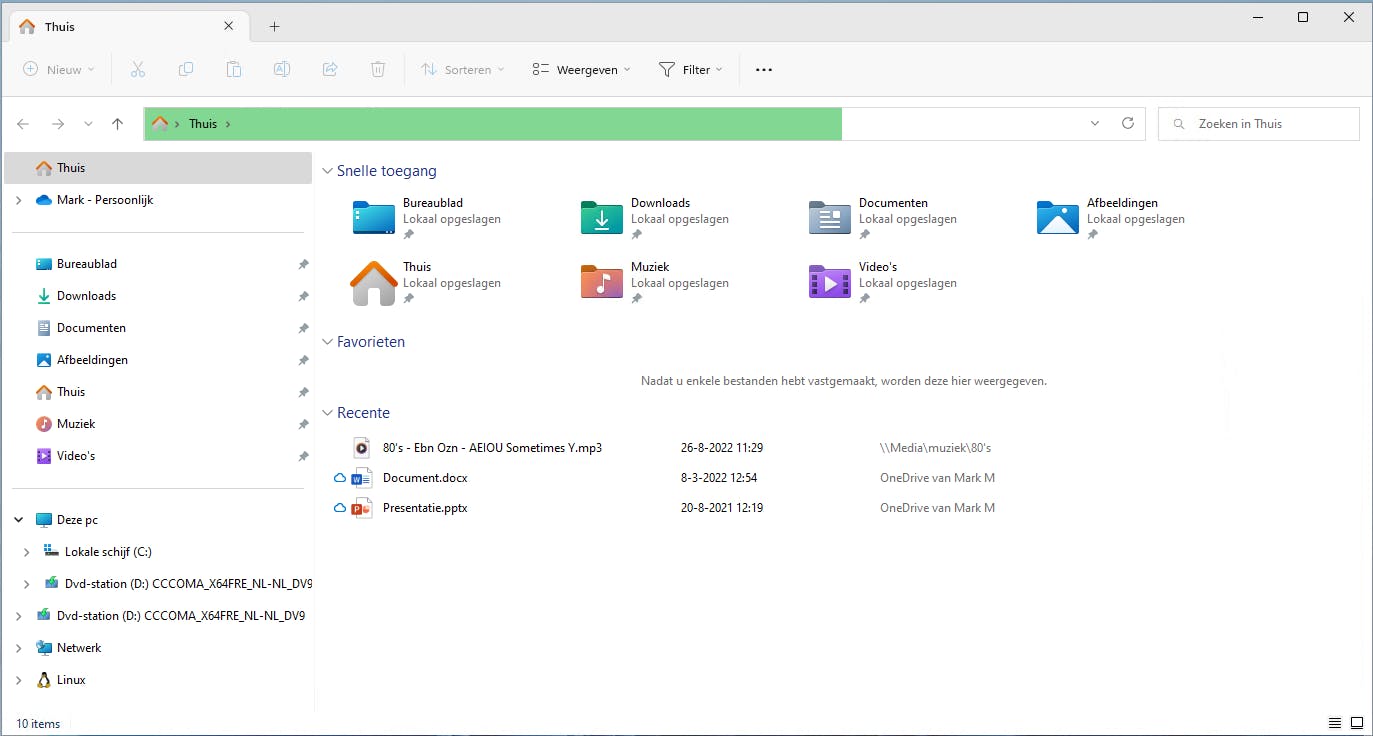Expand the Linux tree node
Viewport: 1373px width, 736px height.
point(18,680)
